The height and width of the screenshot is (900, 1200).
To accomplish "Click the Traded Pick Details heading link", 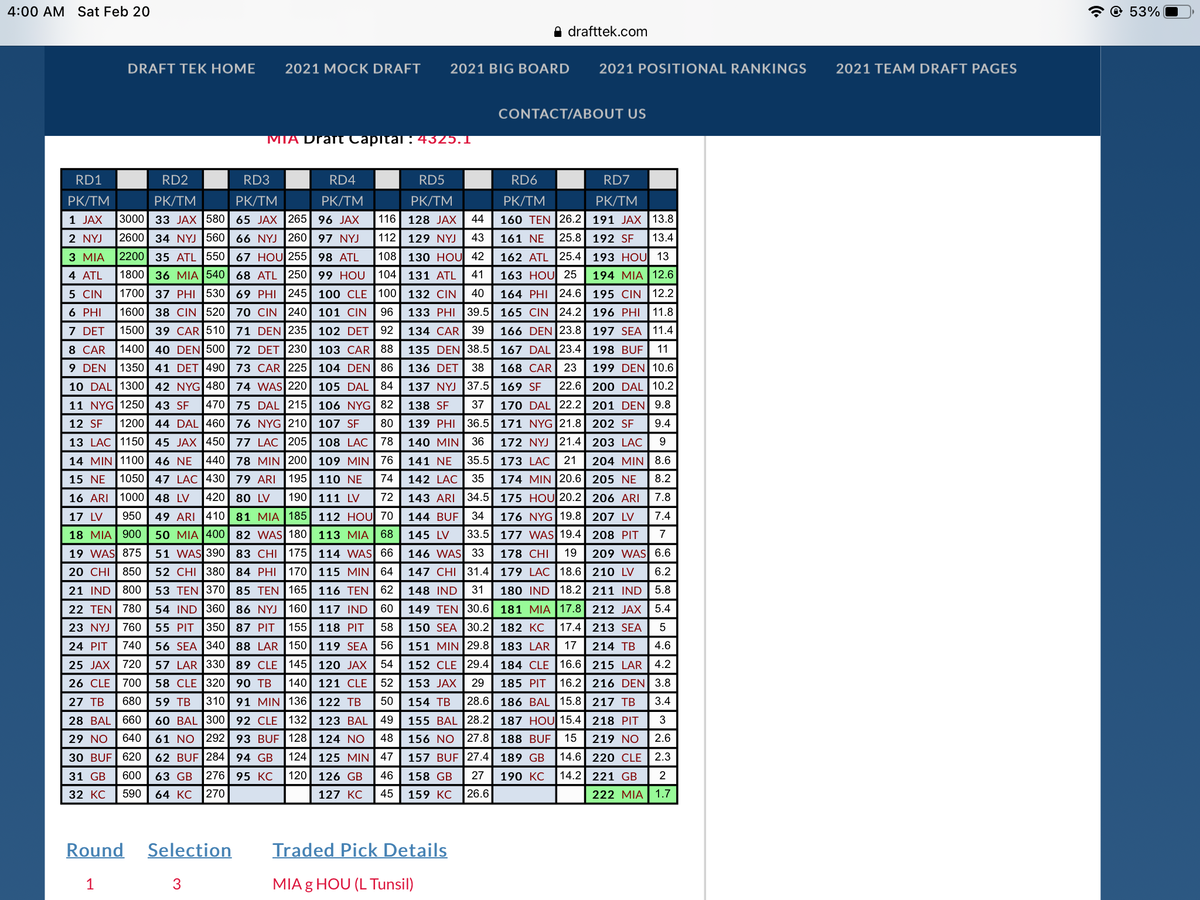I will click(359, 850).
